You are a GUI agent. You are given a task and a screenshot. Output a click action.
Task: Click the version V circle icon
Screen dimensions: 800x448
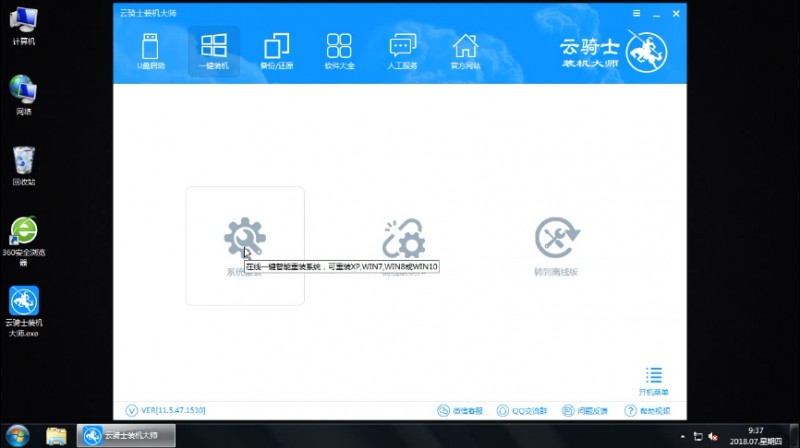pos(132,410)
